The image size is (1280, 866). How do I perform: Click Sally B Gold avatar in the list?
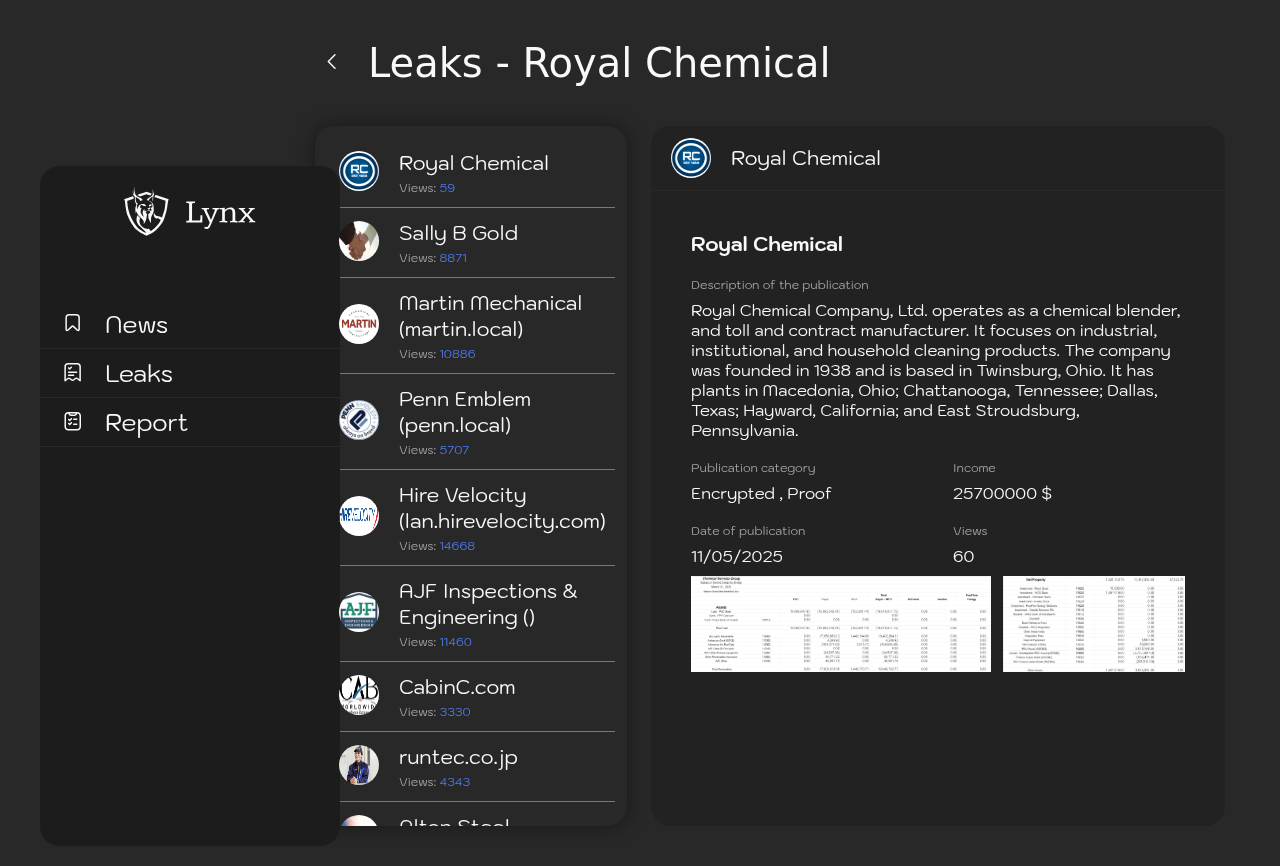359,241
